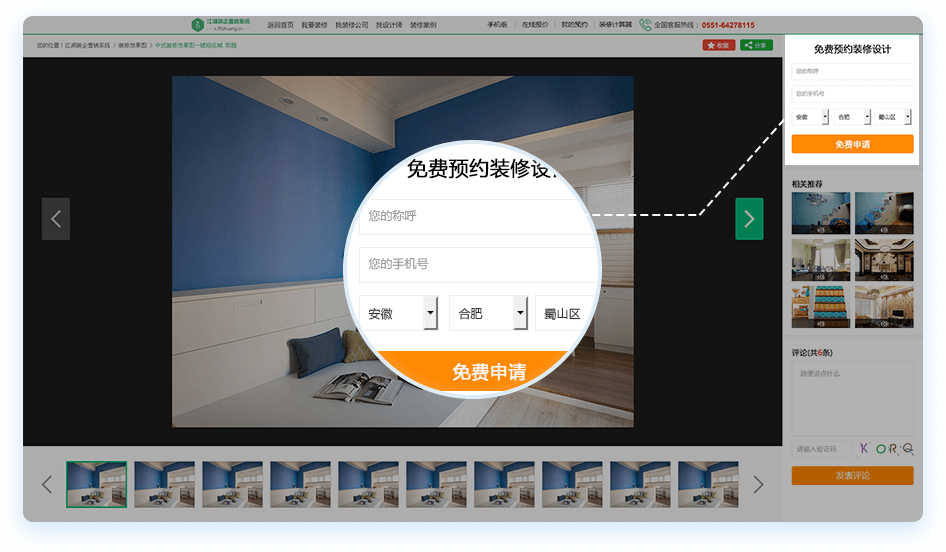Click the green 分享 share button

[x=756, y=45]
